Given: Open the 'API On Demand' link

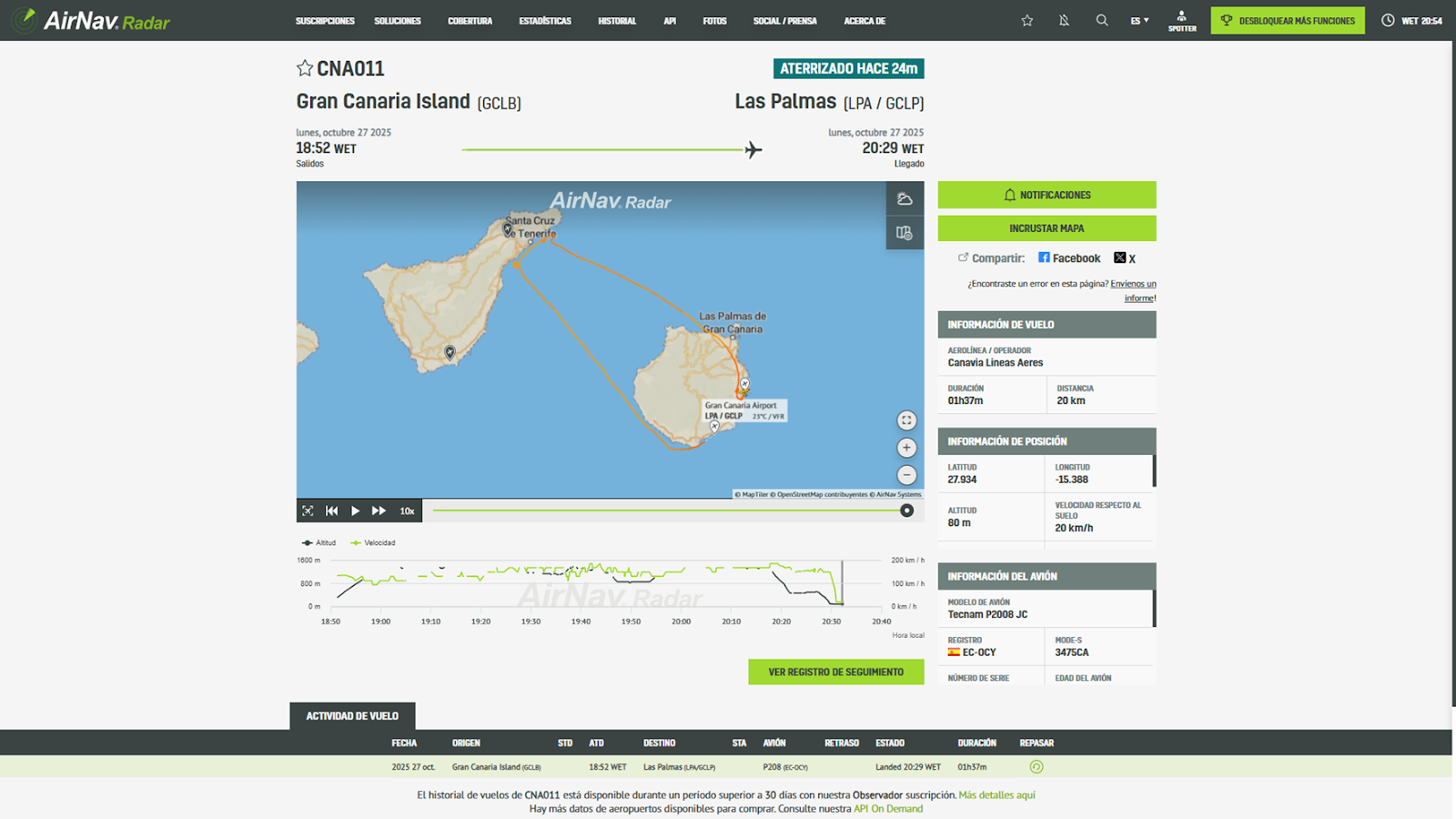Looking at the screenshot, I should [888, 809].
